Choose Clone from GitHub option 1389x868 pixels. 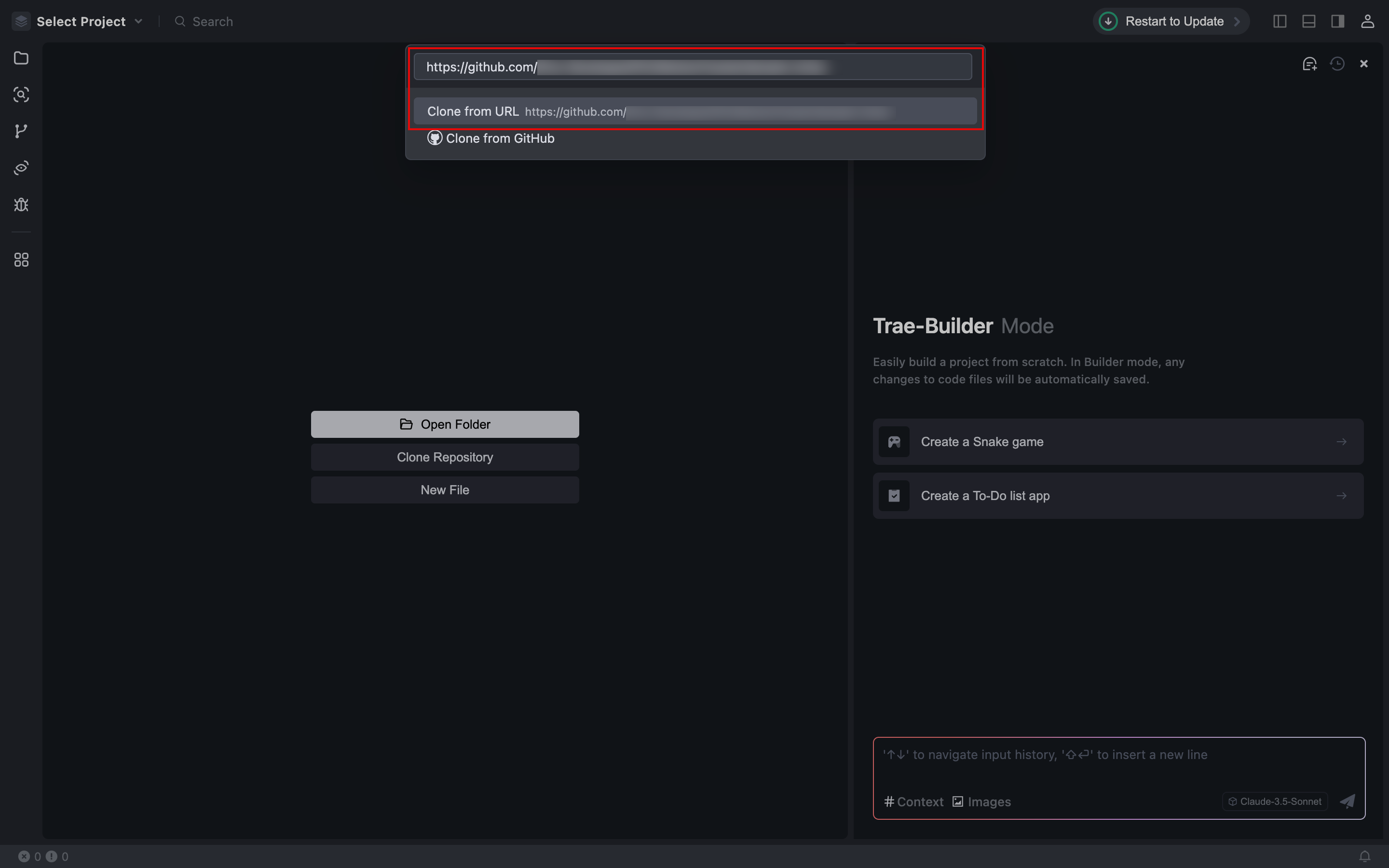pos(499,138)
